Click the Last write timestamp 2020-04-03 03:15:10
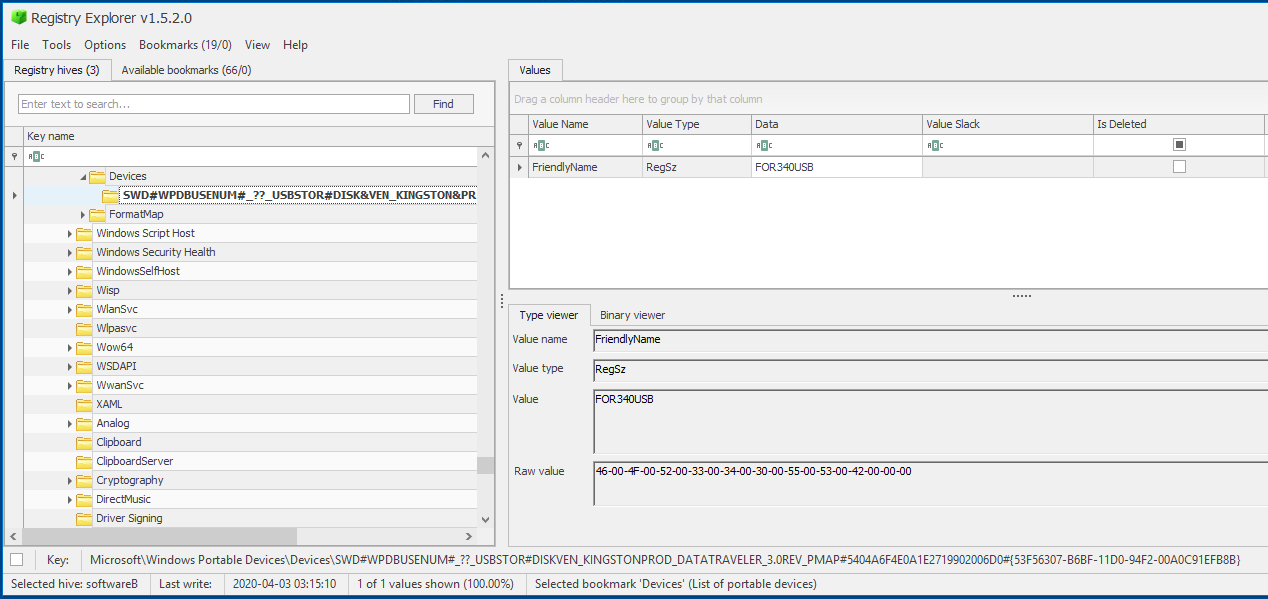1268x599 pixels. [x=284, y=584]
